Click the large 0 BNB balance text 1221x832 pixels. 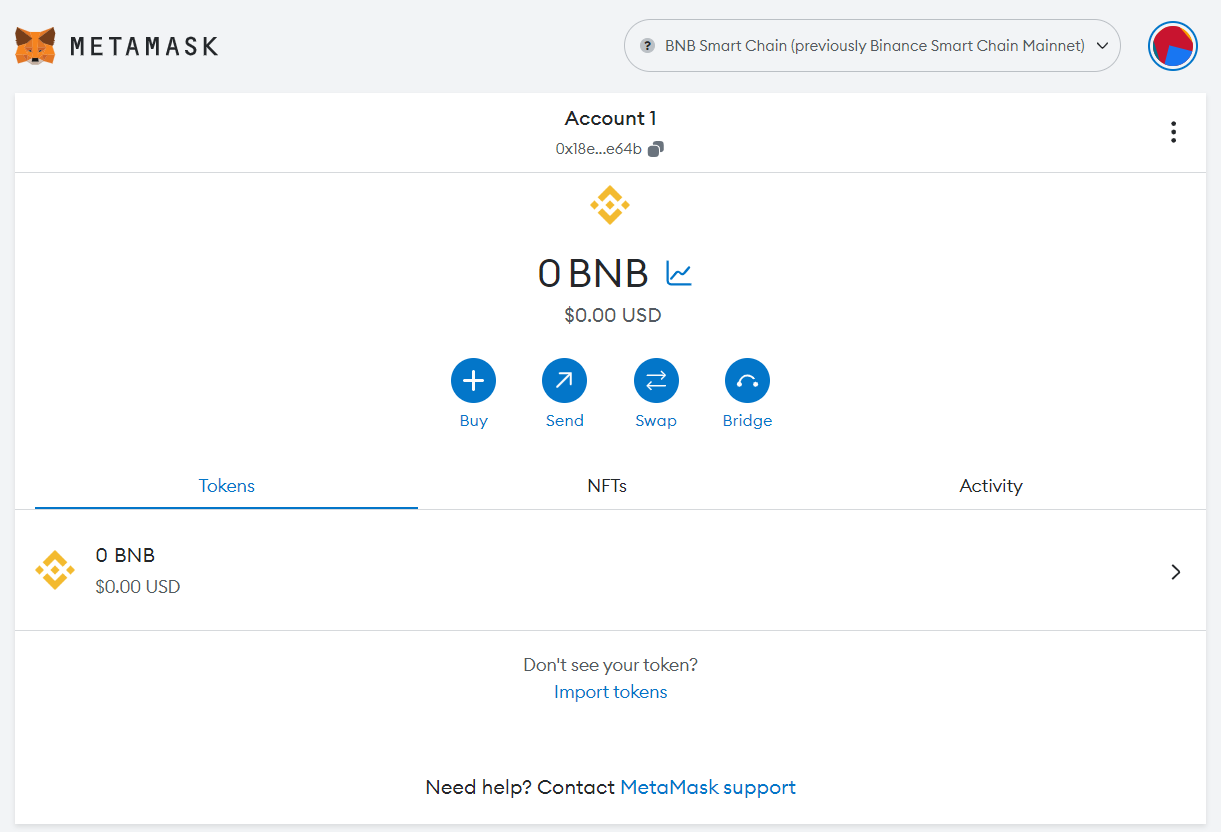pyautogui.click(x=593, y=273)
